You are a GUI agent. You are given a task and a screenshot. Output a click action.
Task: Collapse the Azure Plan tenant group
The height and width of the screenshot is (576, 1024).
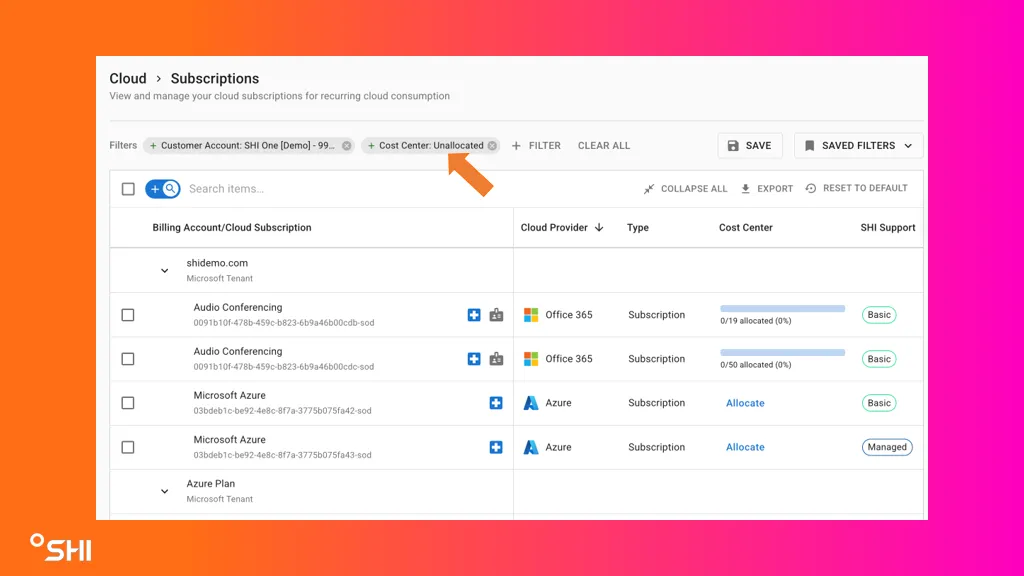[x=165, y=491]
